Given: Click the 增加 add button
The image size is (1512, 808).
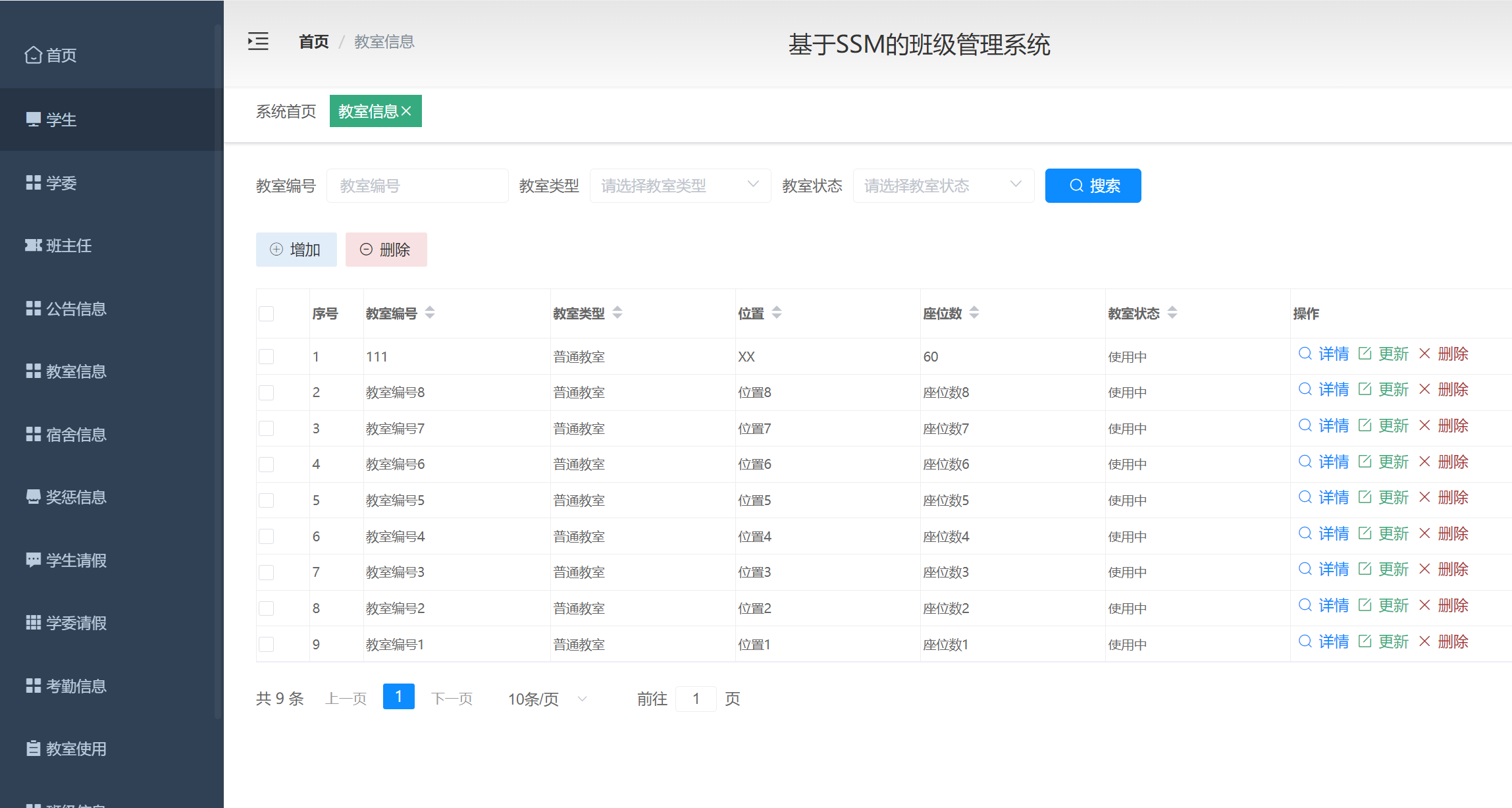Looking at the screenshot, I should tap(296, 250).
